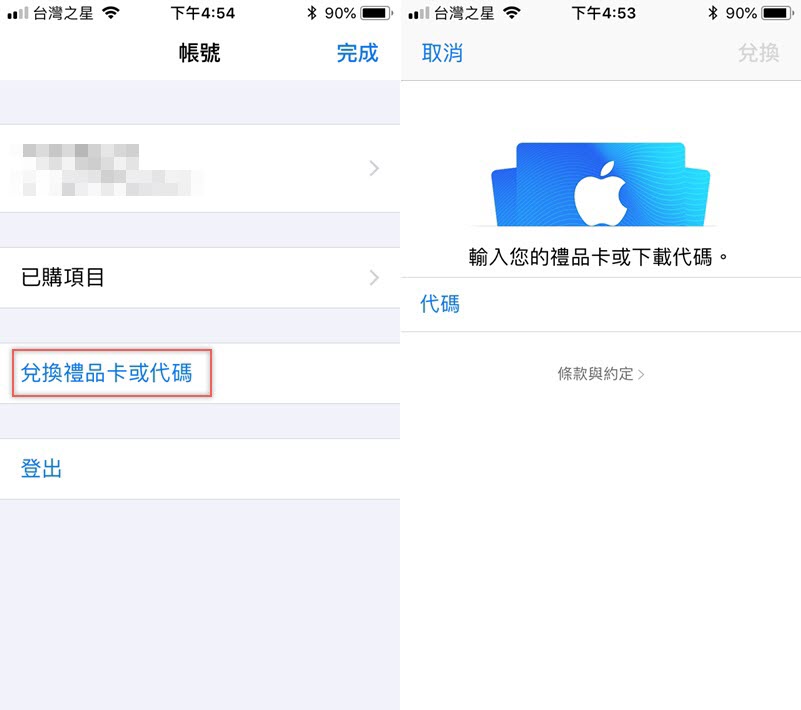Open the 兌換禮品卡或代碼 option

click(106, 373)
